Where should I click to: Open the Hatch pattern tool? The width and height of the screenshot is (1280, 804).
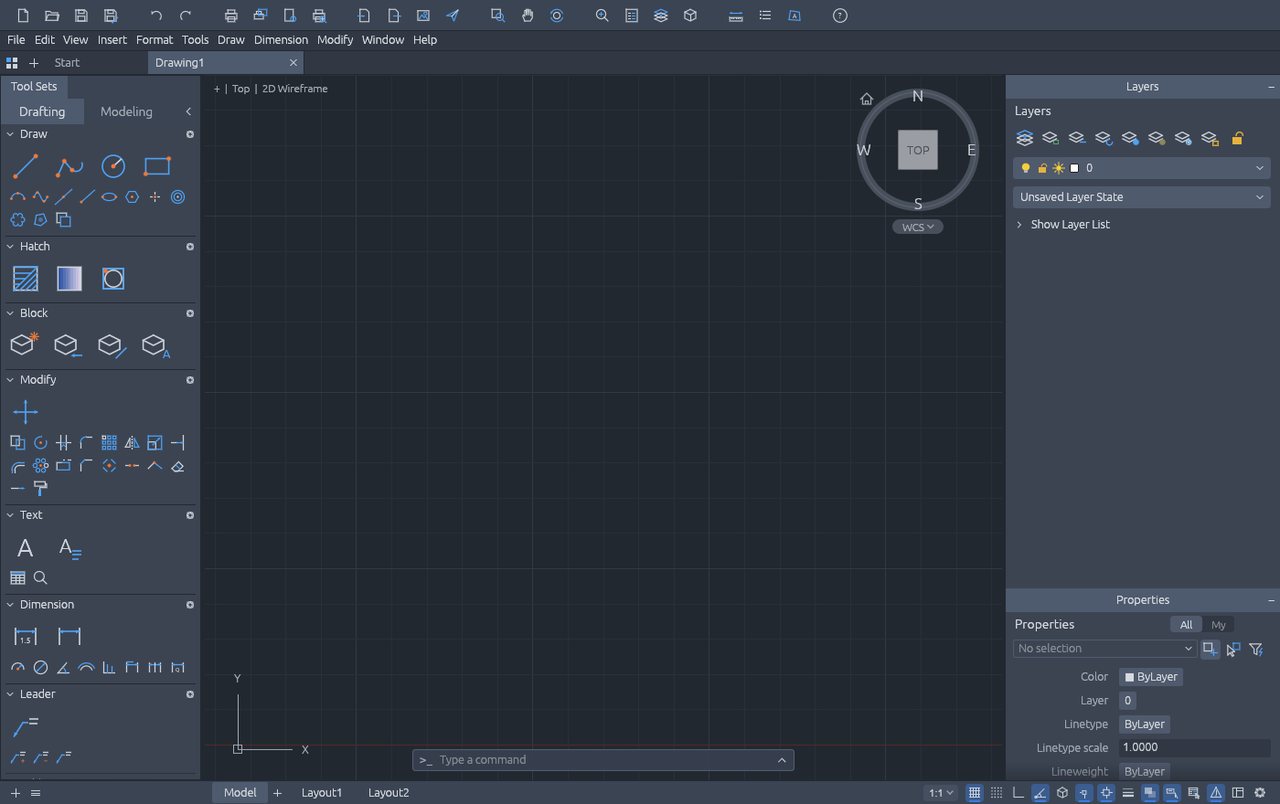(25, 279)
